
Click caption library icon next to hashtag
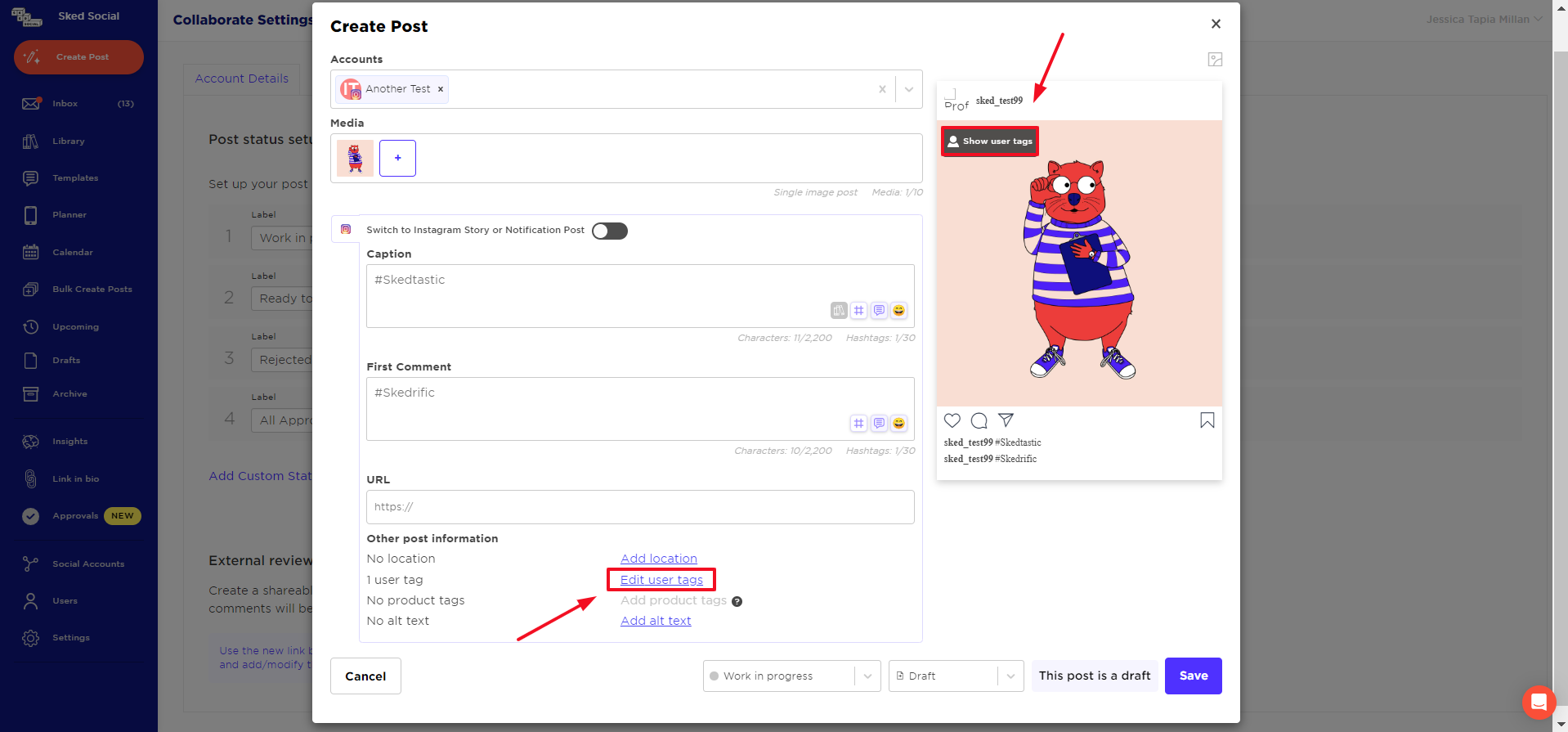839,311
